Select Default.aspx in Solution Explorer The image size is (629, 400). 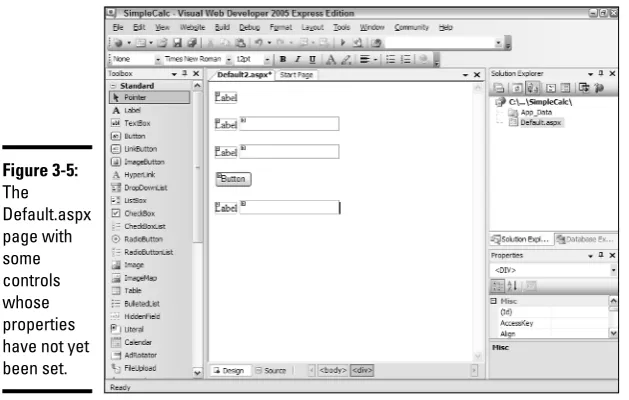(540, 122)
